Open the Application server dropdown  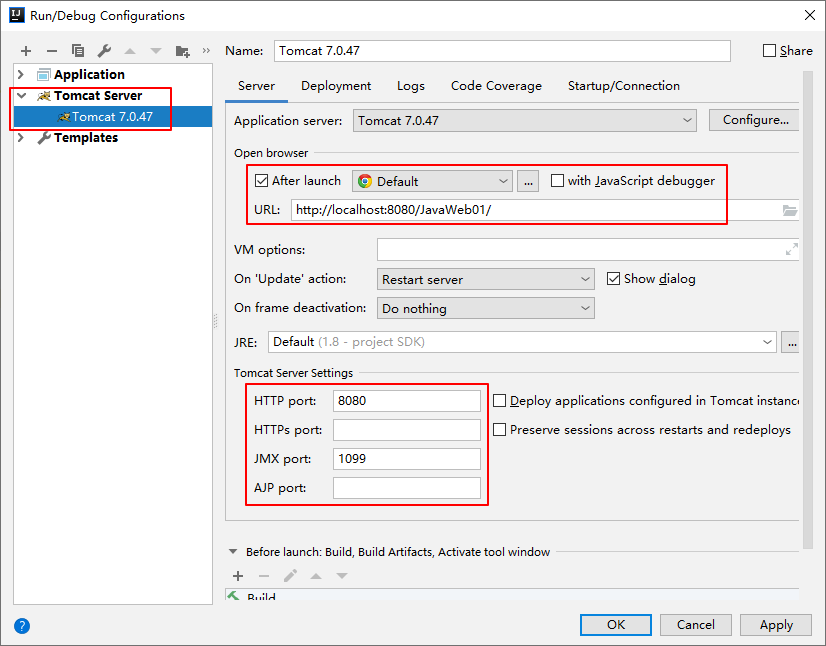point(524,120)
